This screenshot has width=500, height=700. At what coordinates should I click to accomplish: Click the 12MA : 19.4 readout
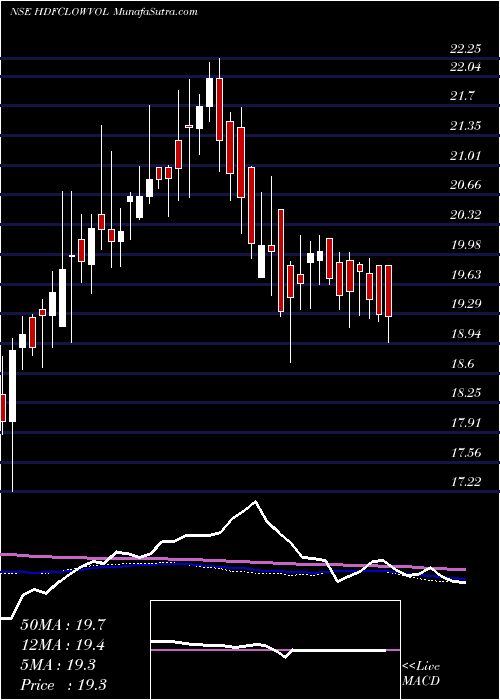pyautogui.click(x=63, y=645)
